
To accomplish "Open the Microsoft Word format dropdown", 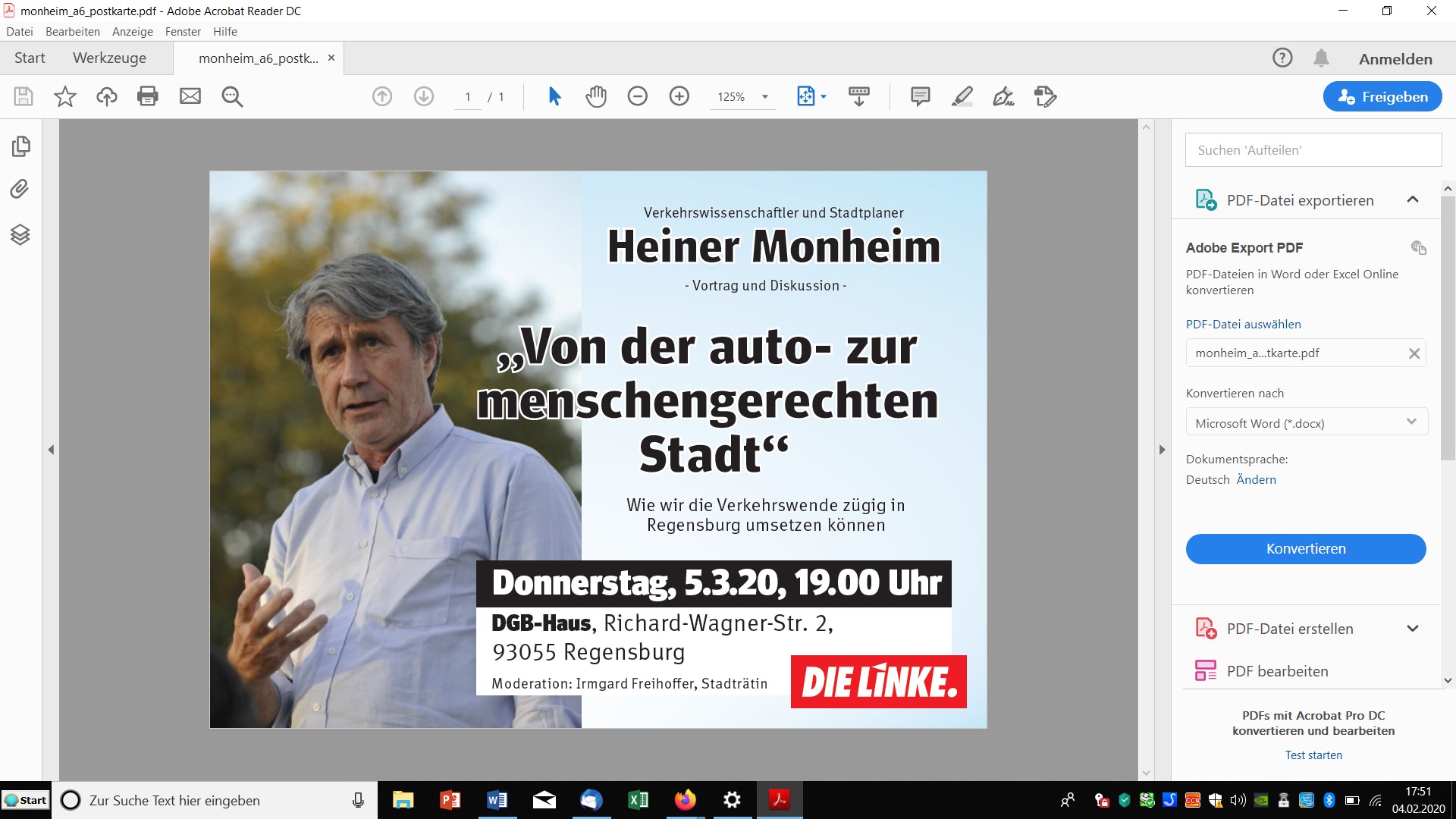I will point(1307,422).
